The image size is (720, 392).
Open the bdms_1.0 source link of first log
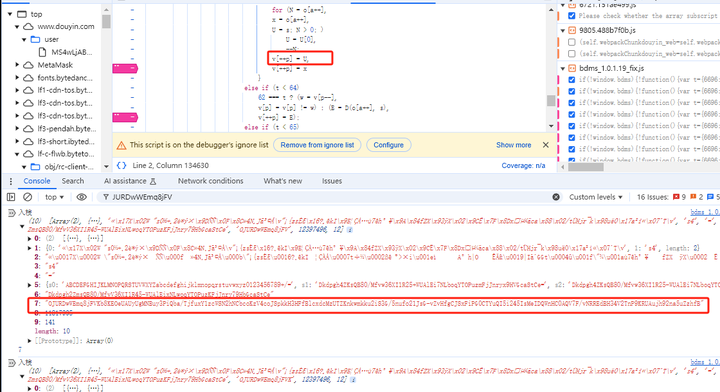coord(705,213)
